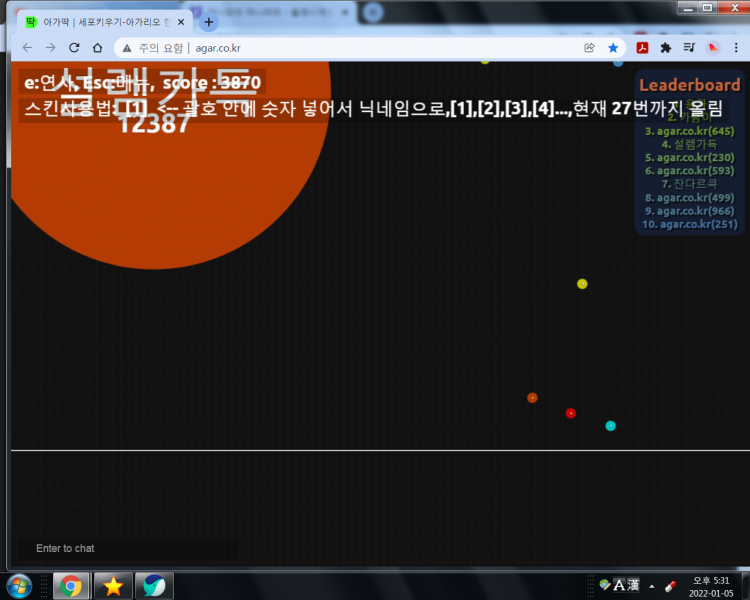Screen dimensions: 750x600
Task: Open the red Adobe Acrobat extension
Action: click(642, 48)
